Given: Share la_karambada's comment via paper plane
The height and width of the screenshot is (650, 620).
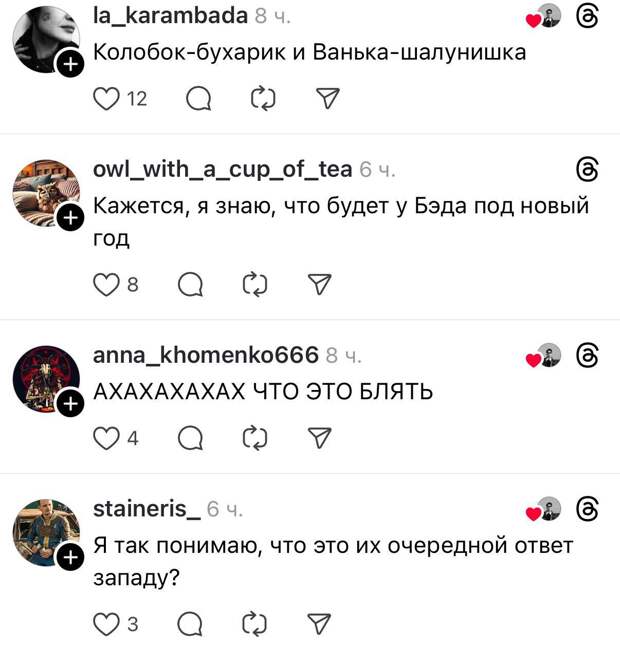Looking at the screenshot, I should coord(328,98).
